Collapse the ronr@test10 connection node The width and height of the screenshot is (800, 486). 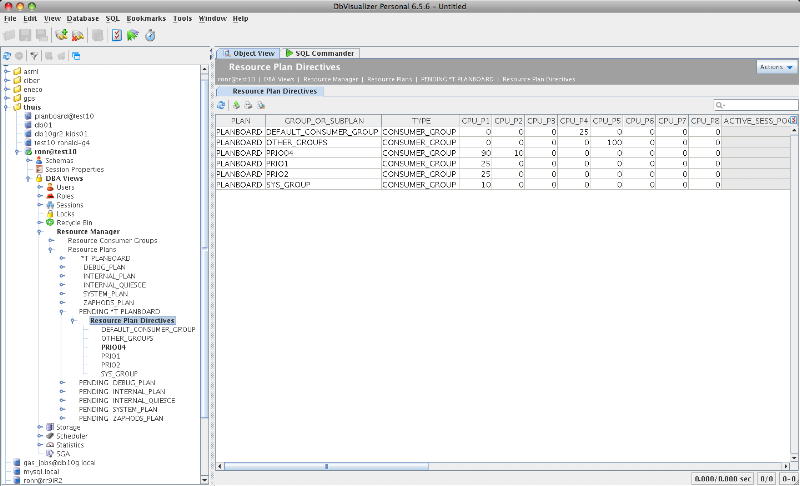[17, 151]
